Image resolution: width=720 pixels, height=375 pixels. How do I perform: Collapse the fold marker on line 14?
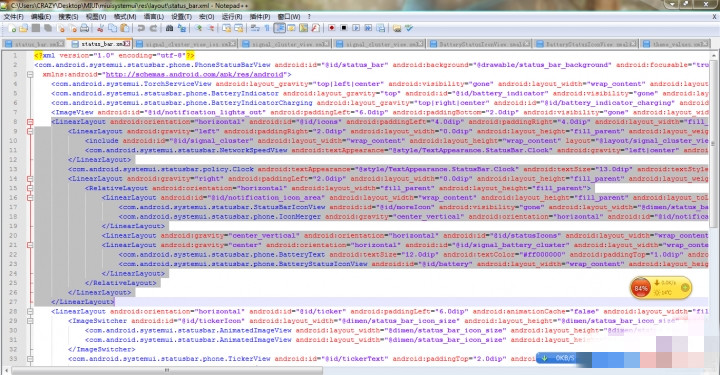pyautogui.click(x=30, y=179)
